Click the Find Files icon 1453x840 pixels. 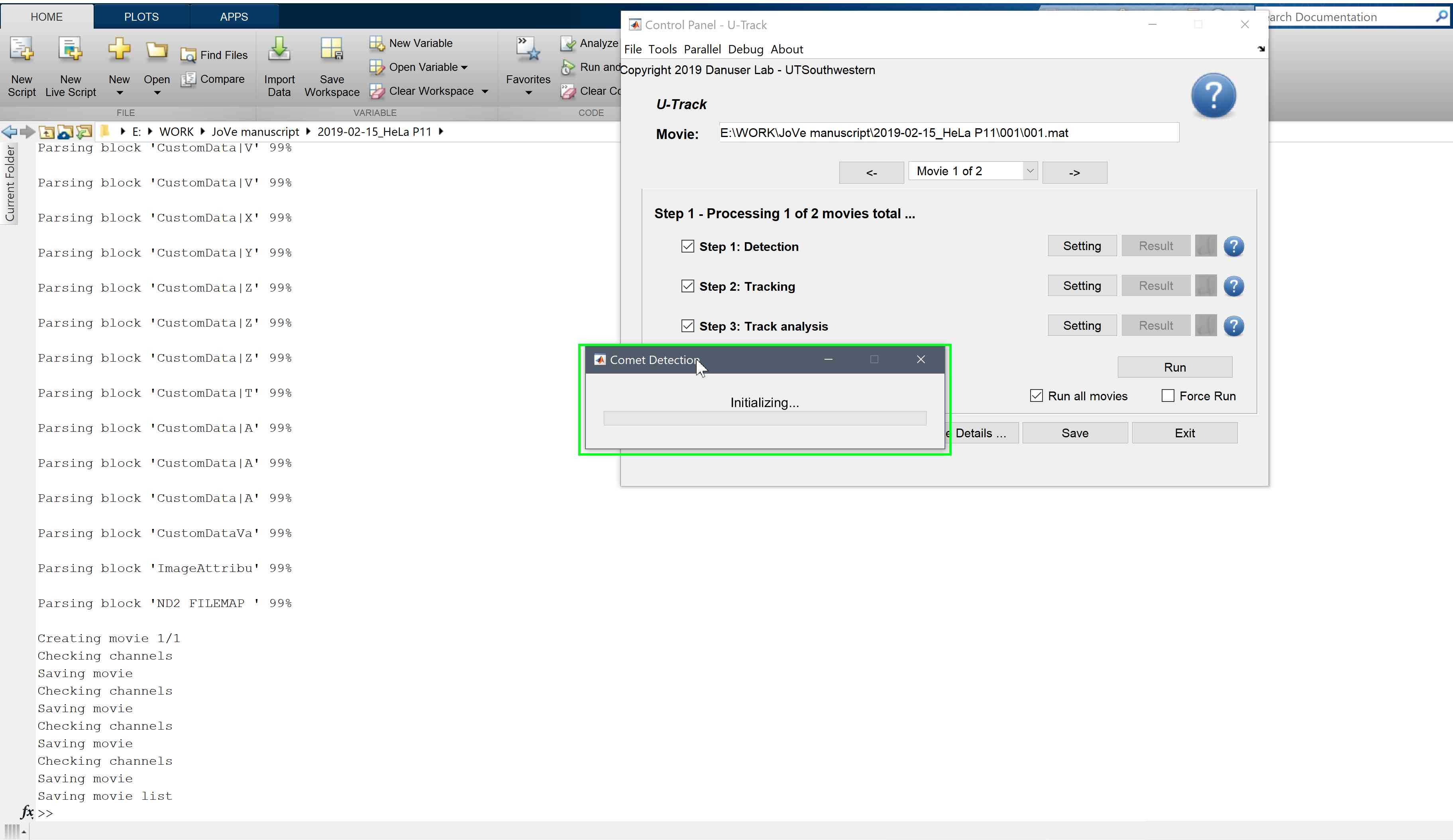click(188, 55)
